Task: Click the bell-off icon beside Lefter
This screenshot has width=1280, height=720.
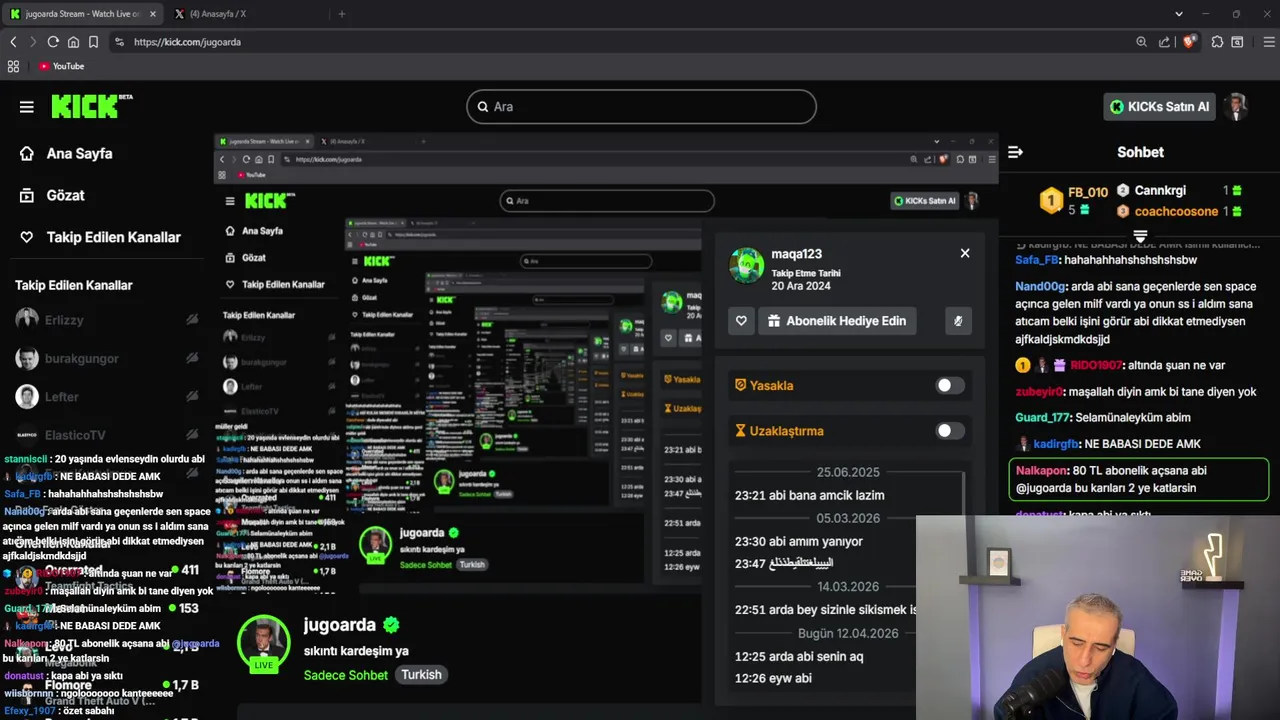Action: pyautogui.click(x=192, y=396)
